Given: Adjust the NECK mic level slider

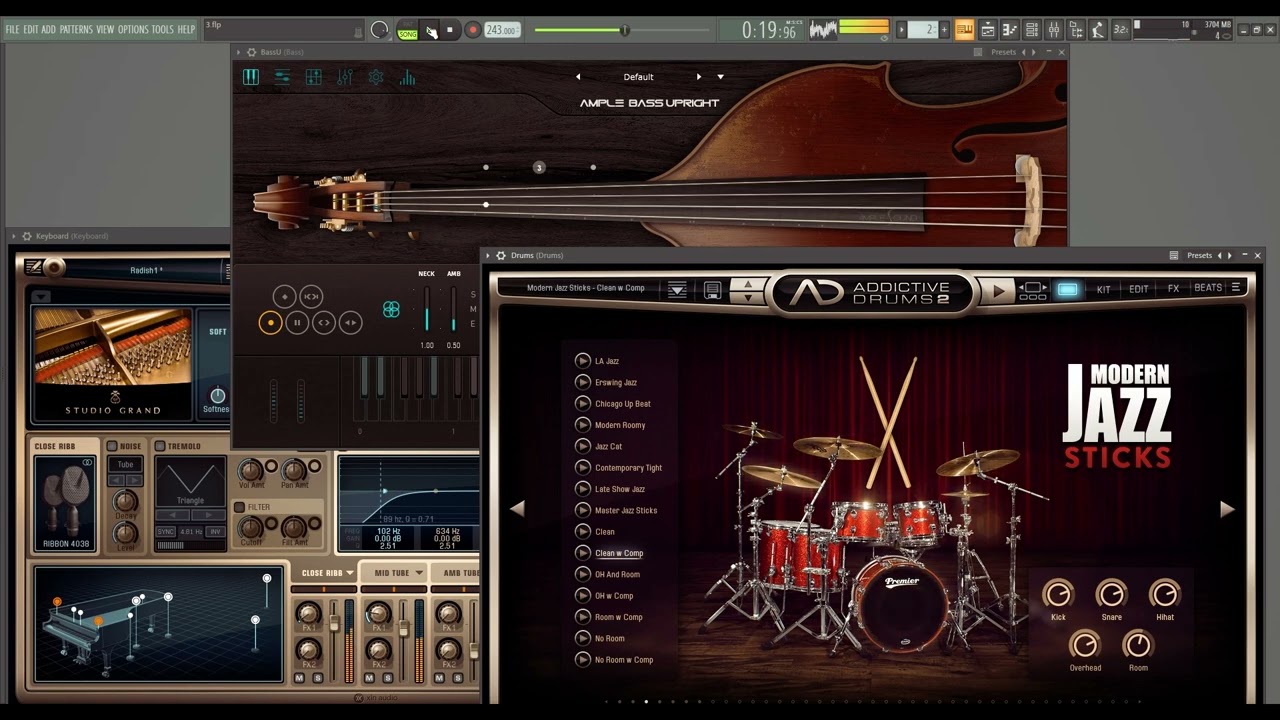Looking at the screenshot, I should [x=427, y=309].
